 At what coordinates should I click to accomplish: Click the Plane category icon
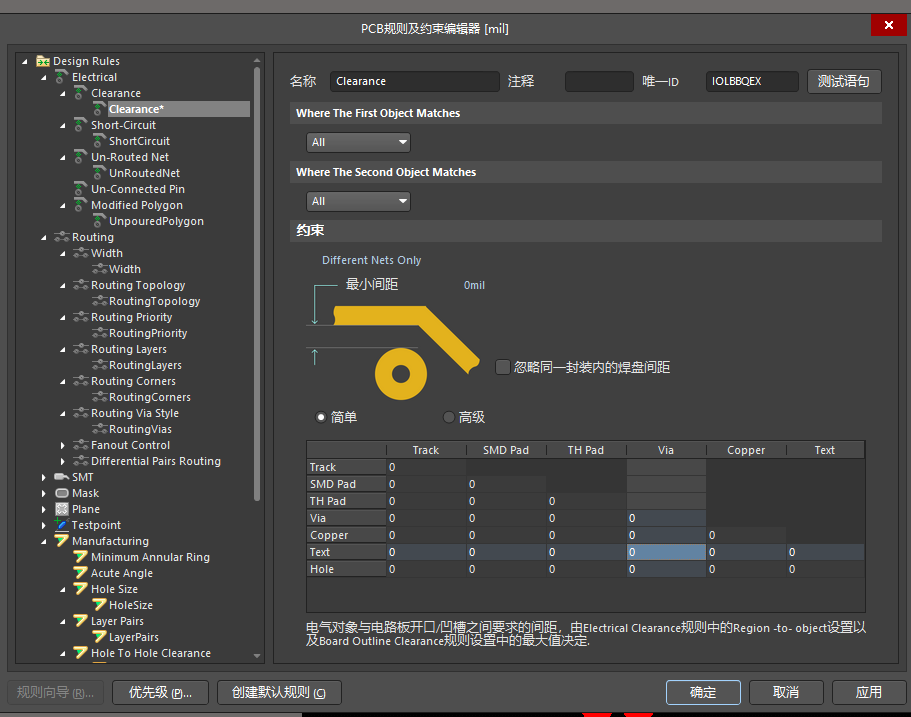click(62, 509)
